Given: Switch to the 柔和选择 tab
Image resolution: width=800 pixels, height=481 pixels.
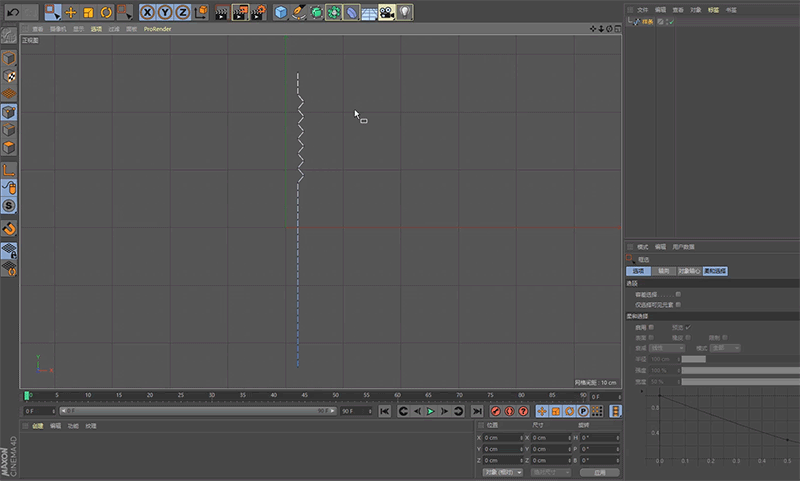Looking at the screenshot, I should pyautogui.click(x=716, y=271).
